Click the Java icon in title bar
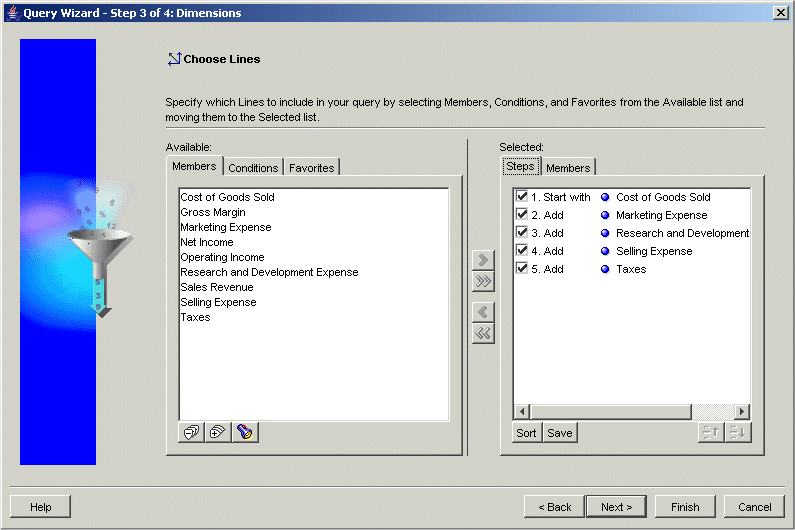 (13, 13)
